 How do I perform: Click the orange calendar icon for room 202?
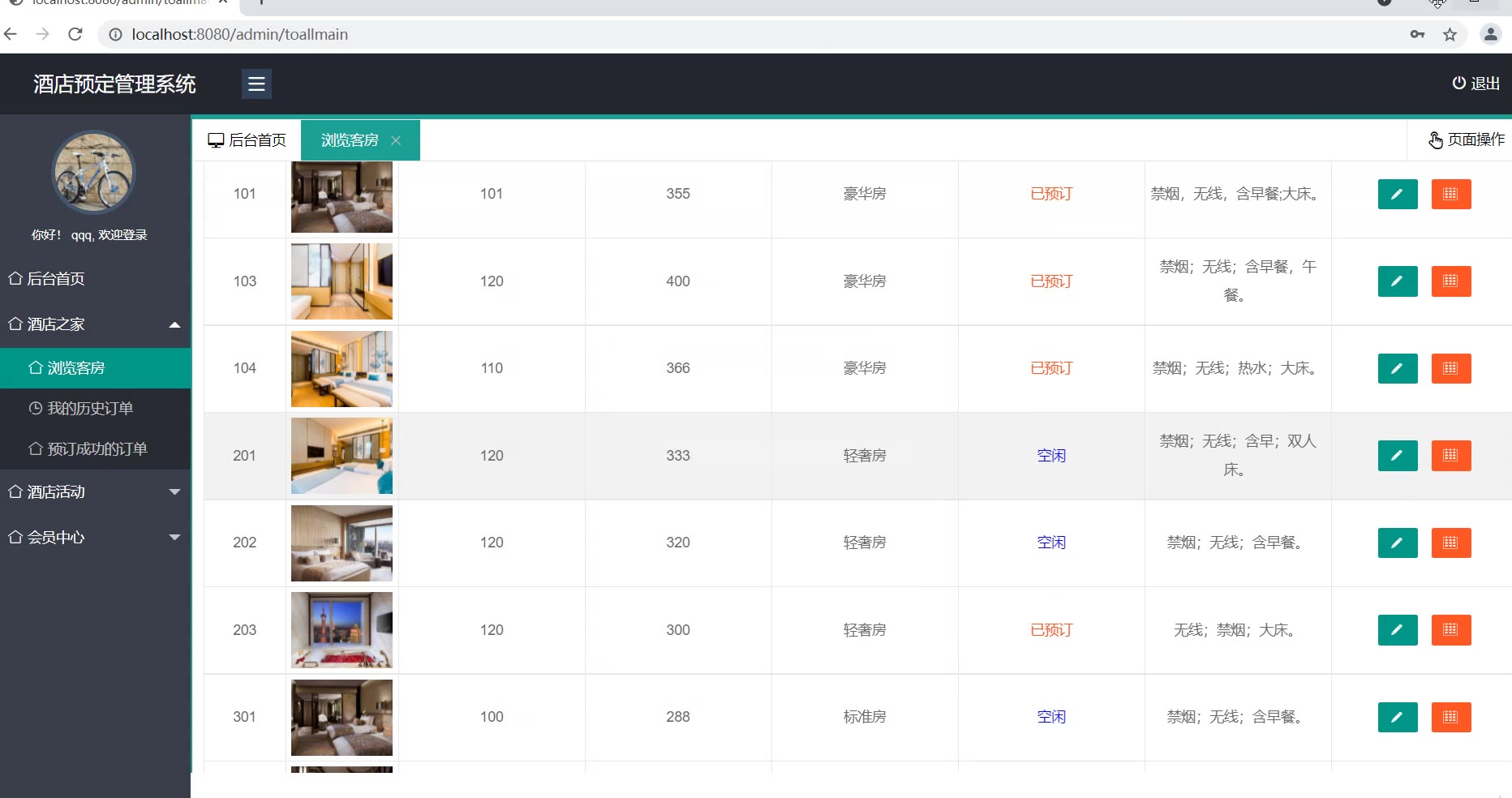tap(1450, 543)
